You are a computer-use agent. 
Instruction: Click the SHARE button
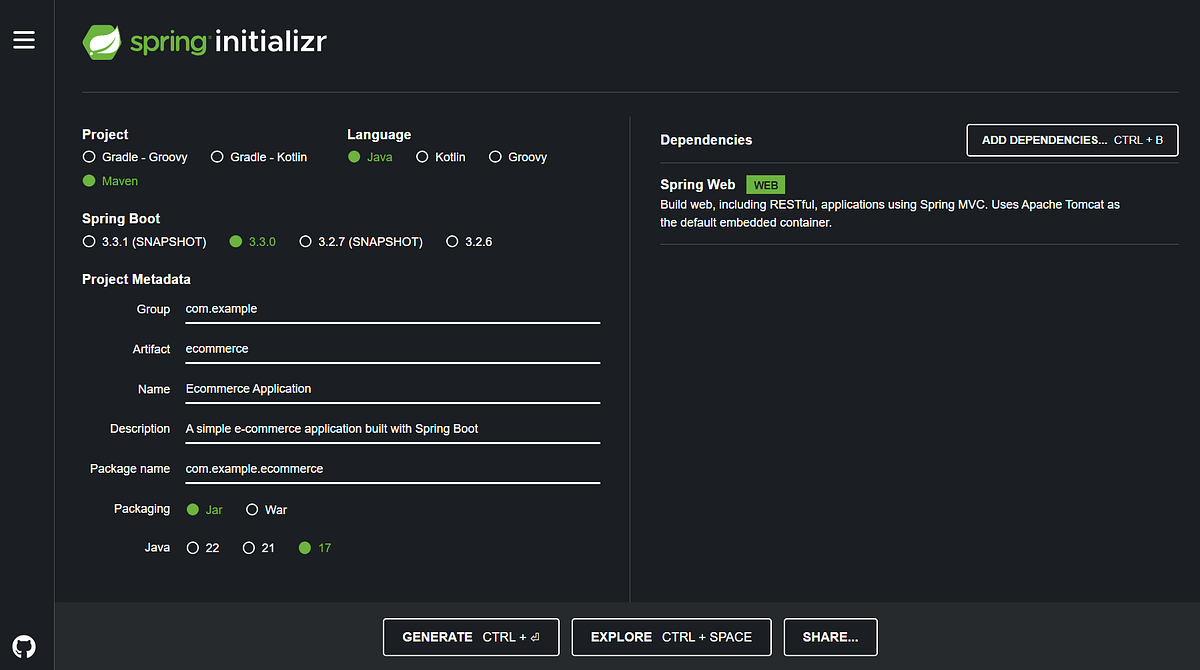pyautogui.click(x=830, y=636)
